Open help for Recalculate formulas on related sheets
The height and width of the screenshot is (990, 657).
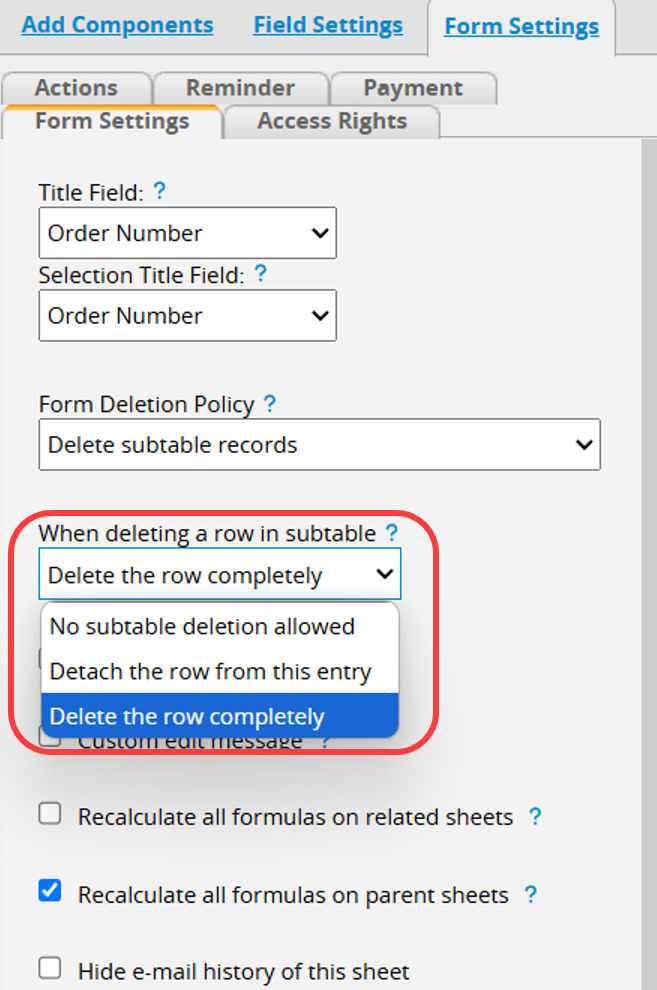[535, 816]
